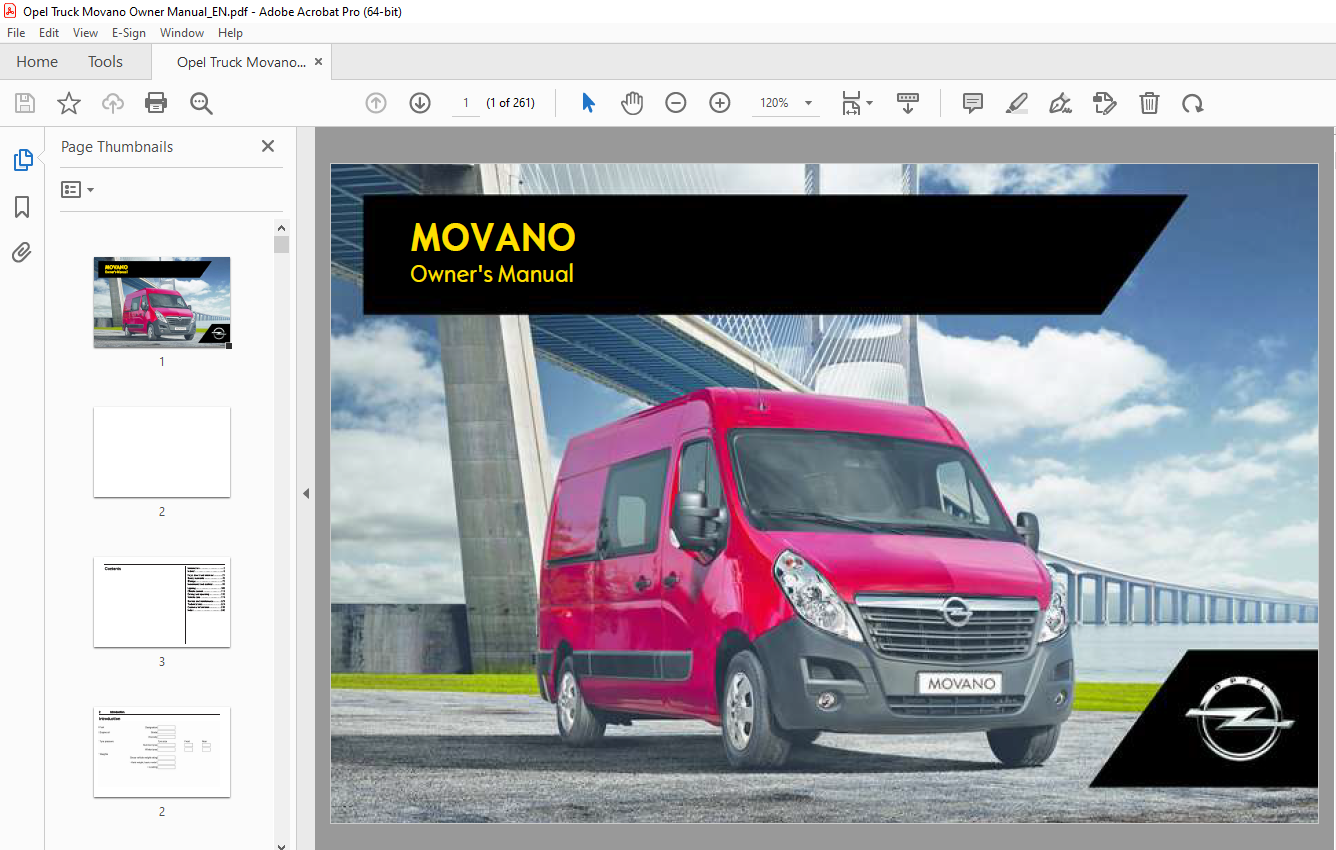Click the Fit page view icon
The image size is (1336, 850).
pos(851,103)
